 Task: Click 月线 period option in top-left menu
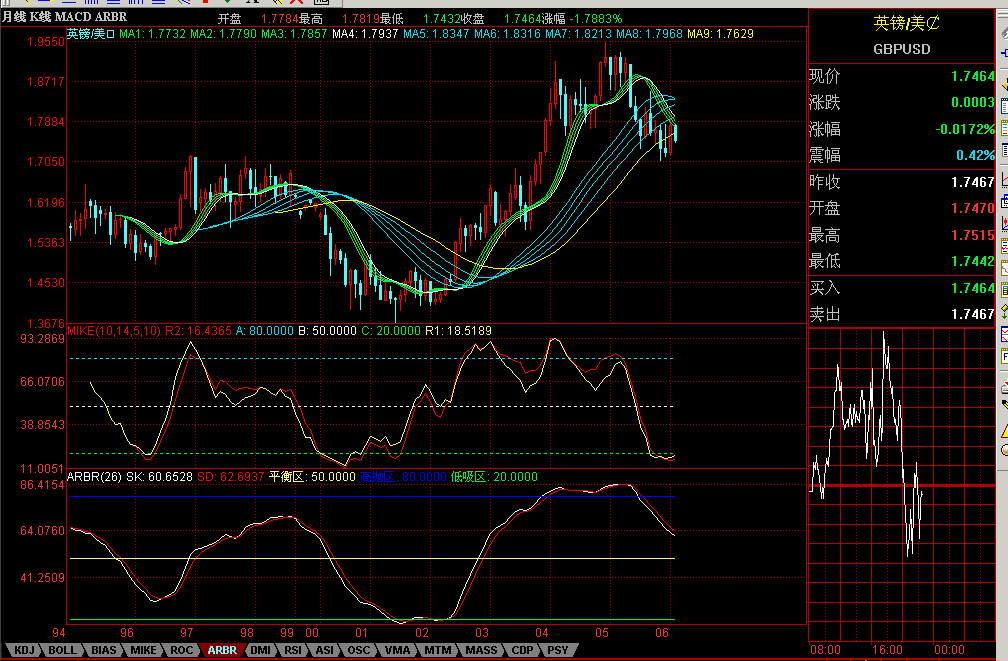coord(14,17)
